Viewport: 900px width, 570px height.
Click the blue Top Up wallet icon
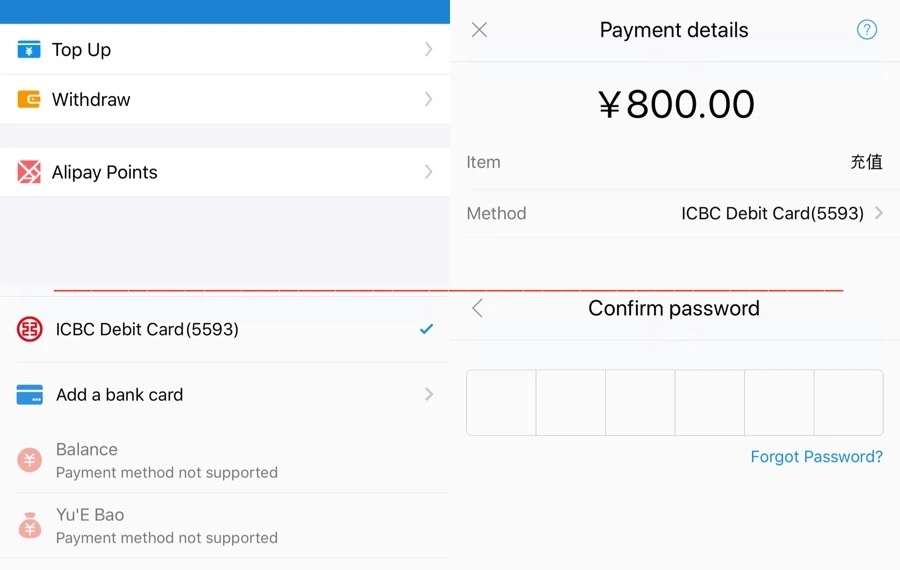(x=29, y=50)
